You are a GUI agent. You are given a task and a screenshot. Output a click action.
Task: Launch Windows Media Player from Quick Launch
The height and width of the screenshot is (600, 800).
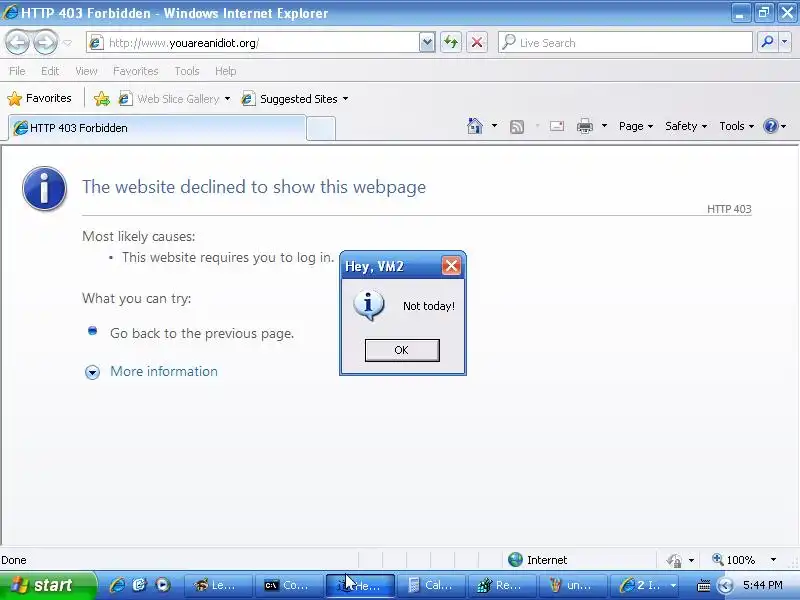163,585
